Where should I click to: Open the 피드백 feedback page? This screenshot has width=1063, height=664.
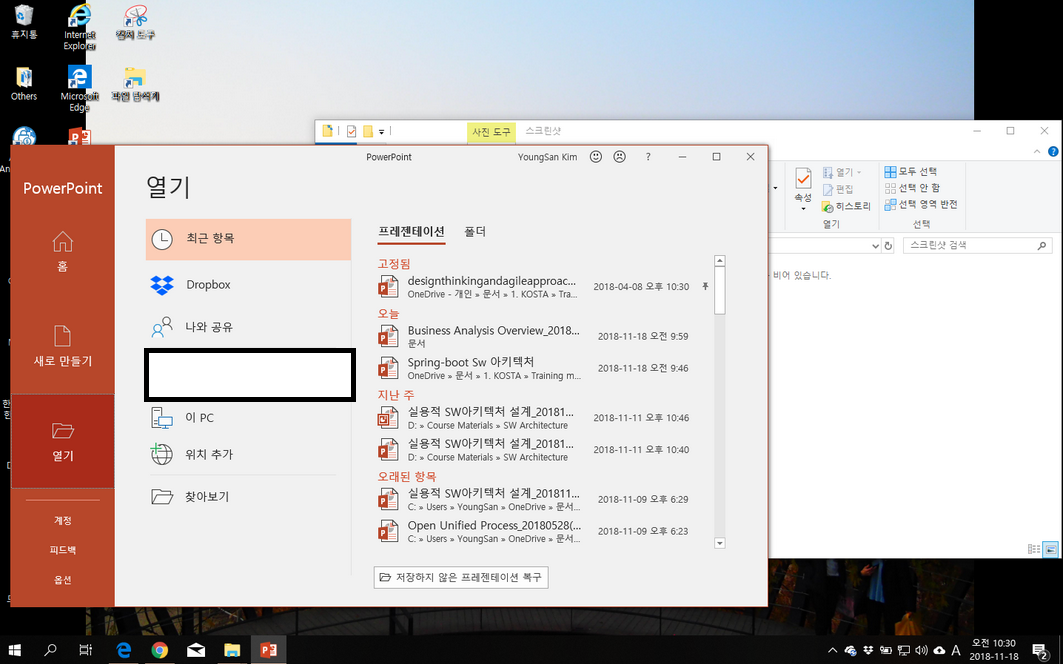point(62,550)
